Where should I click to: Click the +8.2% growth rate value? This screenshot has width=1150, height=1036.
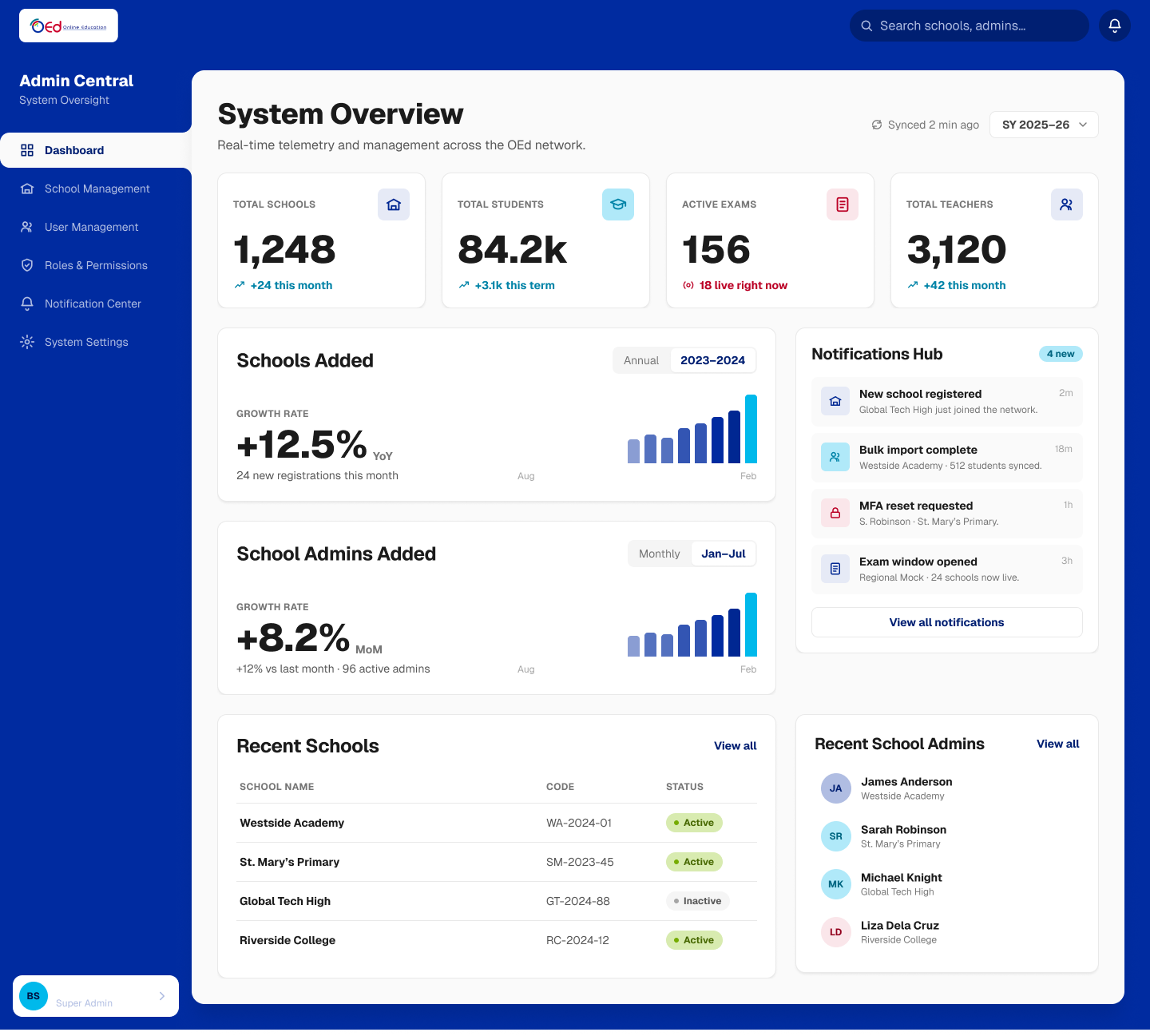[x=293, y=637]
